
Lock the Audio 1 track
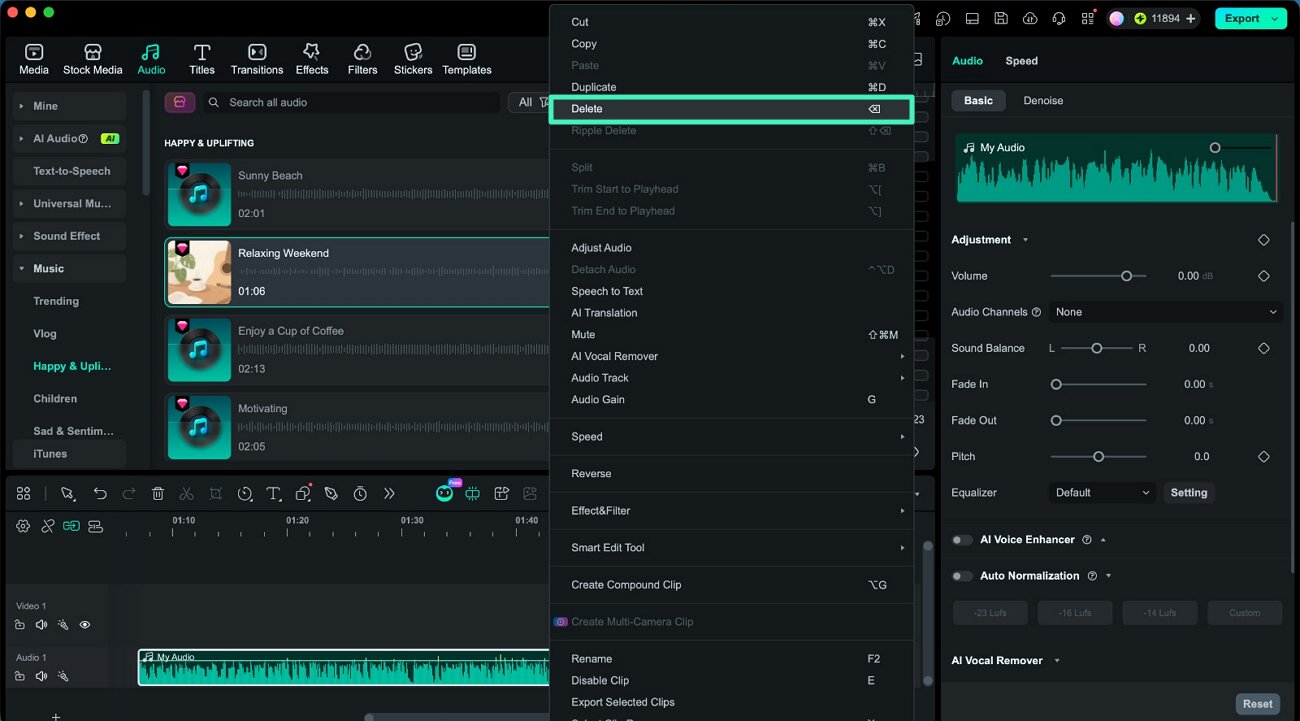pos(20,676)
